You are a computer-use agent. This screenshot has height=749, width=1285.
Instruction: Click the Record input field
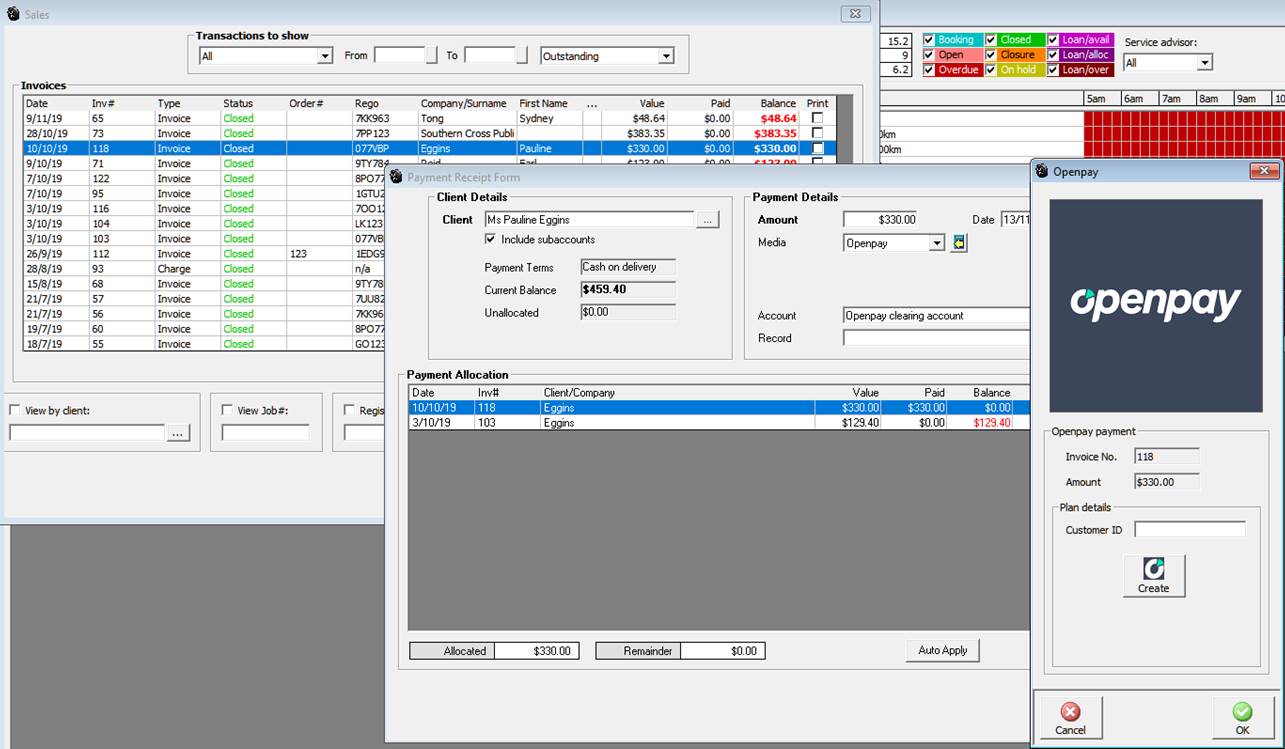[936, 338]
